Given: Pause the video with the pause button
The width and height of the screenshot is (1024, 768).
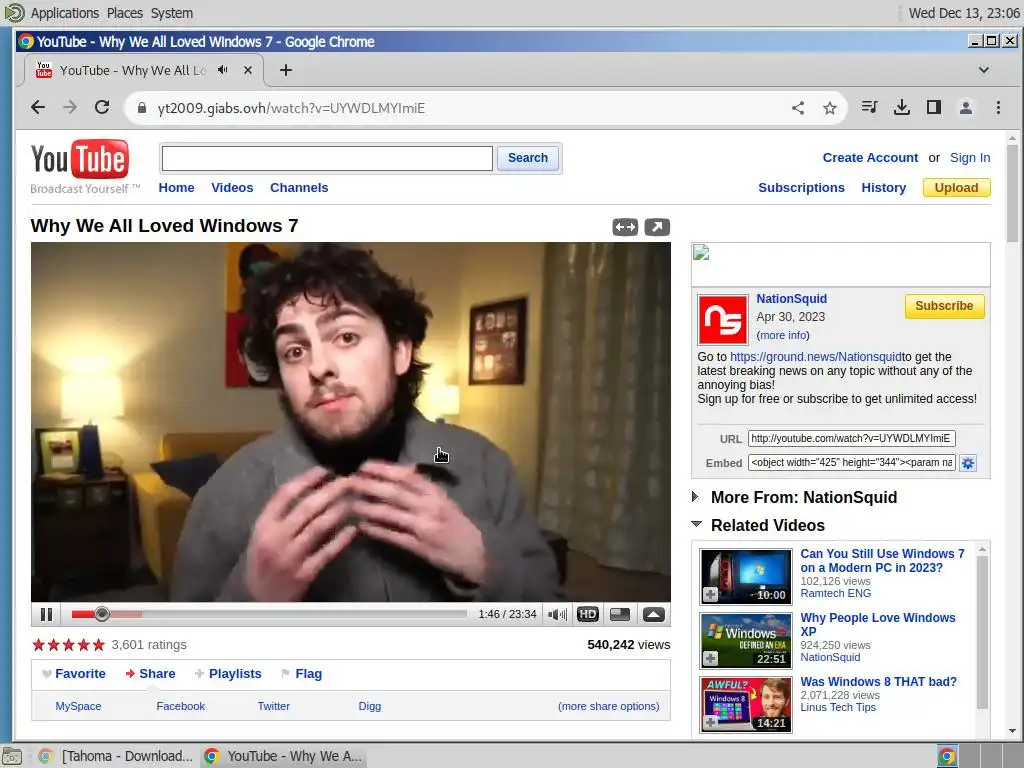Looking at the screenshot, I should [46, 615].
